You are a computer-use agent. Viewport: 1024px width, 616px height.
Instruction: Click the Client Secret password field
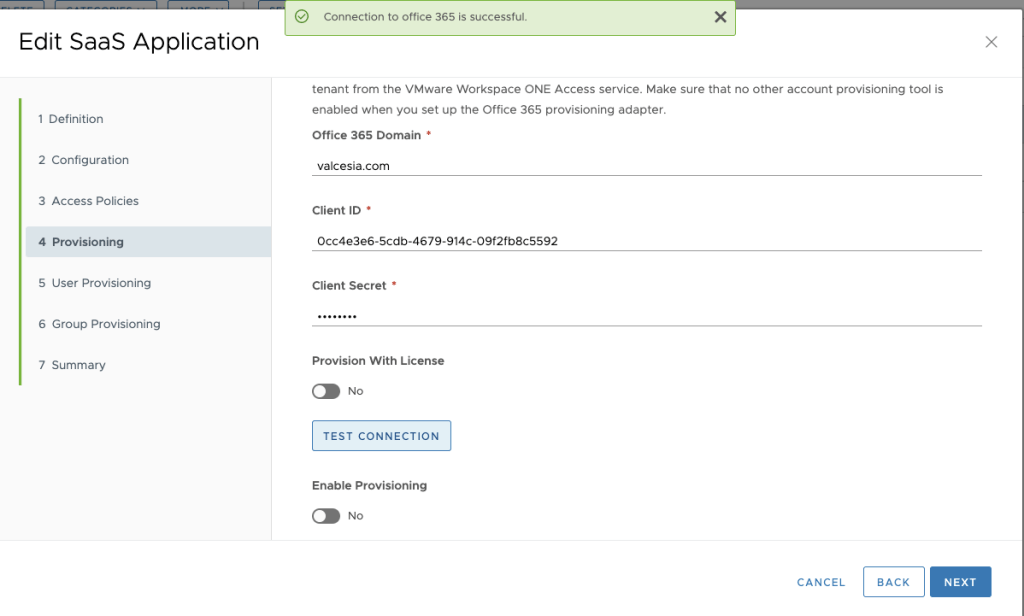point(646,316)
